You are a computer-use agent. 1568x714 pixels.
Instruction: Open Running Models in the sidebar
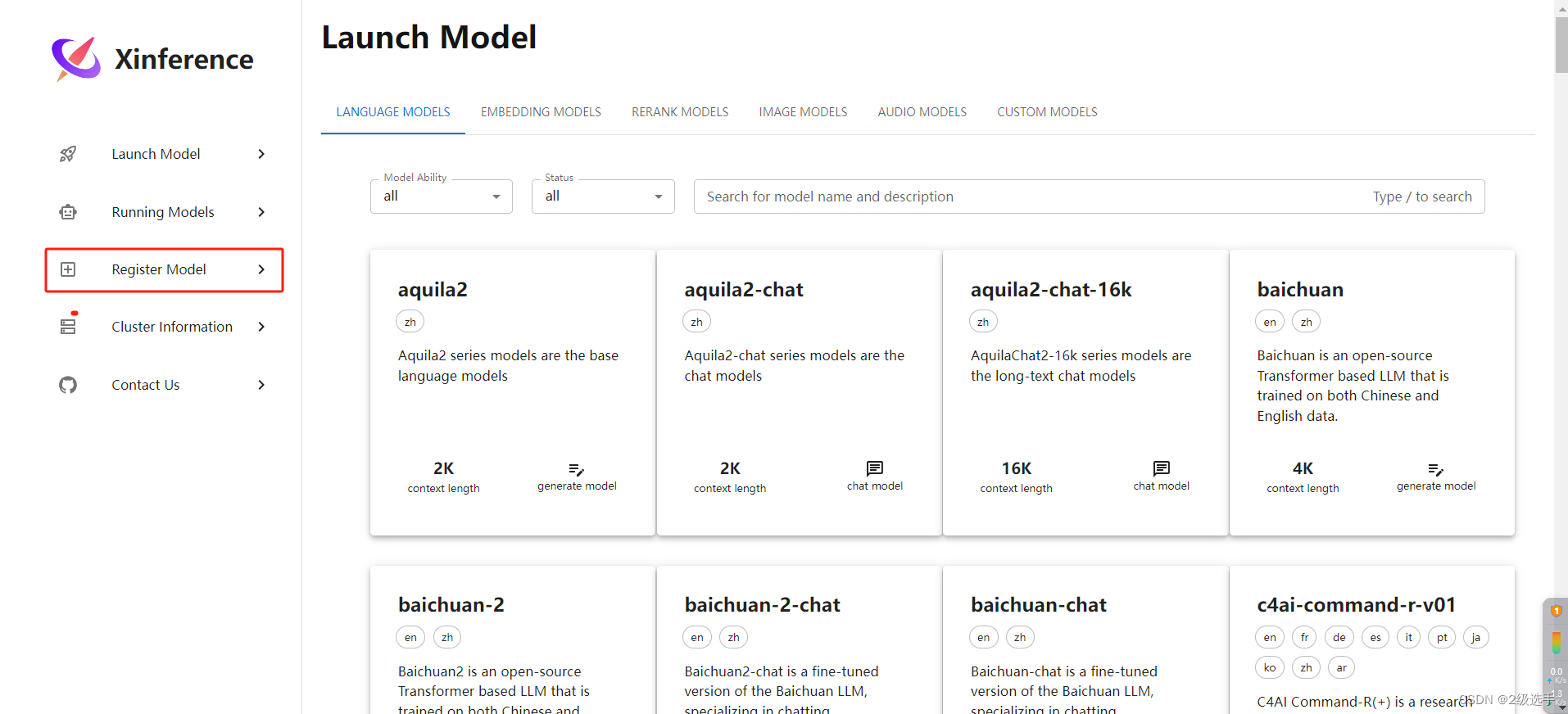[164, 212]
